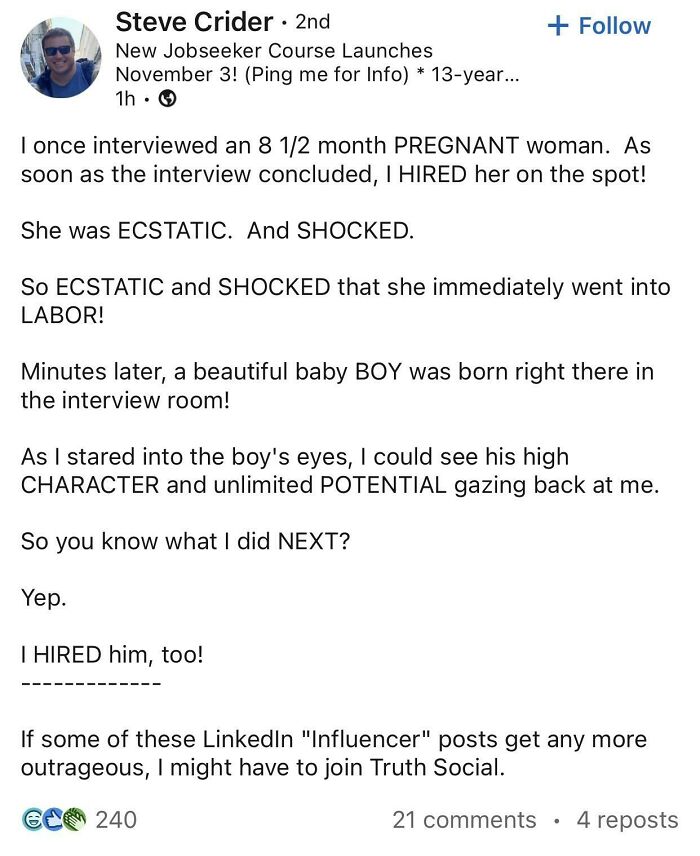Open Steve Crider's profile name
This screenshot has height=856, width=700.
194,23
